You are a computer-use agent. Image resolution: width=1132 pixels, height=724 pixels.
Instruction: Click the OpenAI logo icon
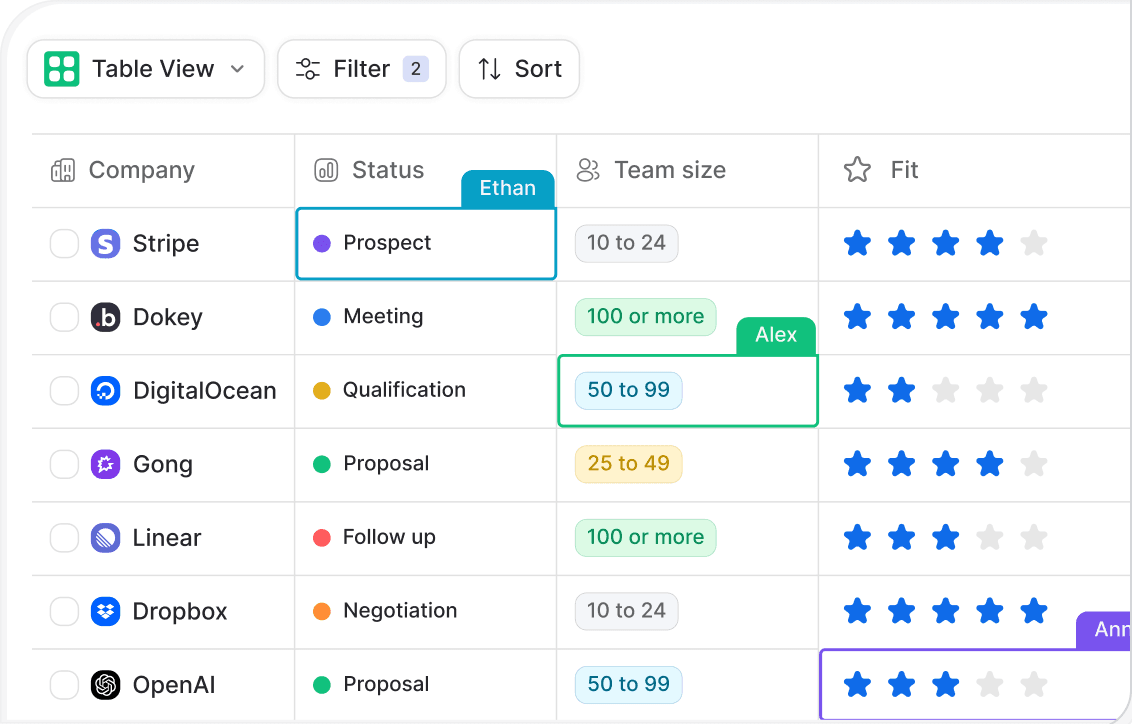[x=105, y=685]
